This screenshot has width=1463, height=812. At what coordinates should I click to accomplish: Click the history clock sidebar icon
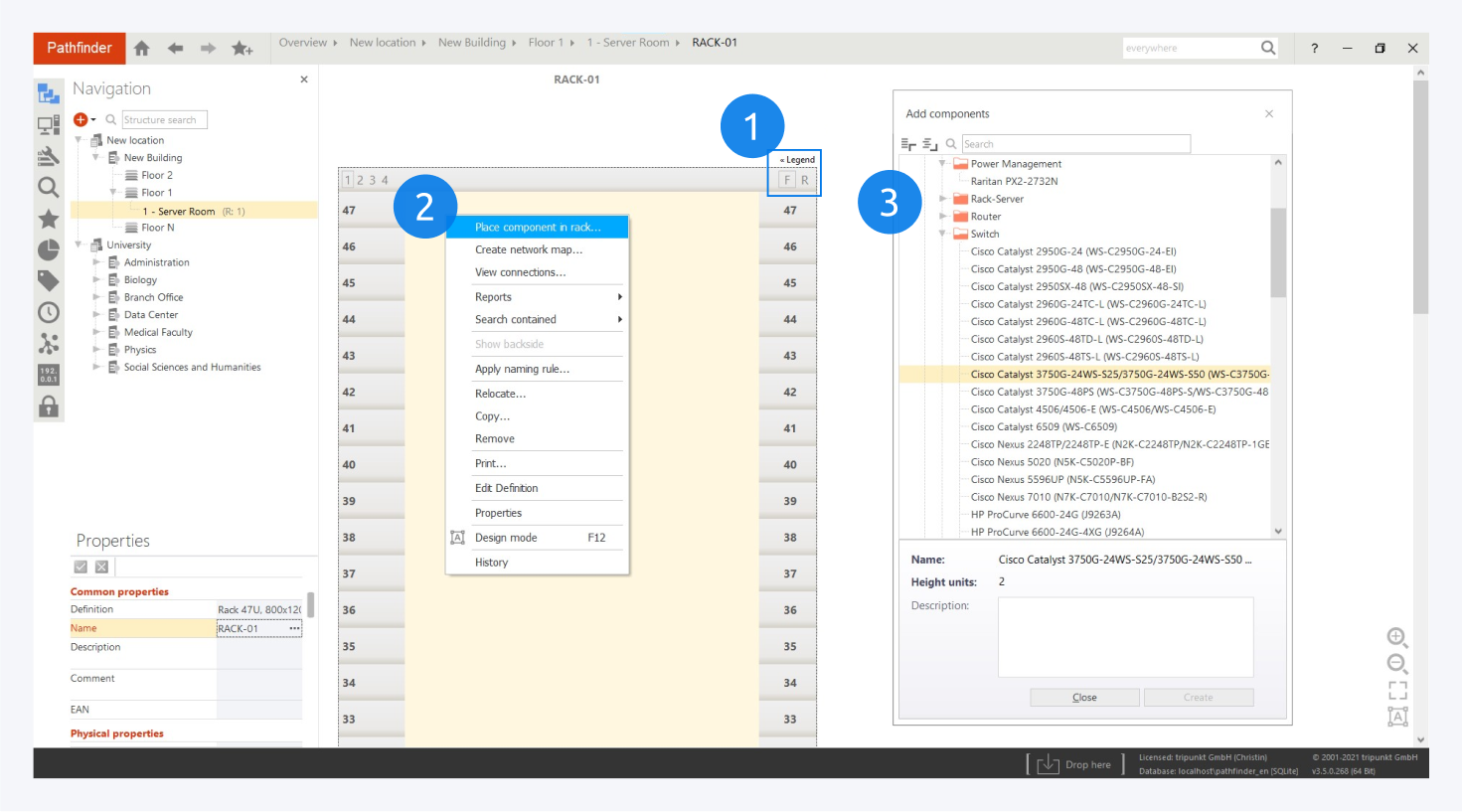[x=49, y=312]
